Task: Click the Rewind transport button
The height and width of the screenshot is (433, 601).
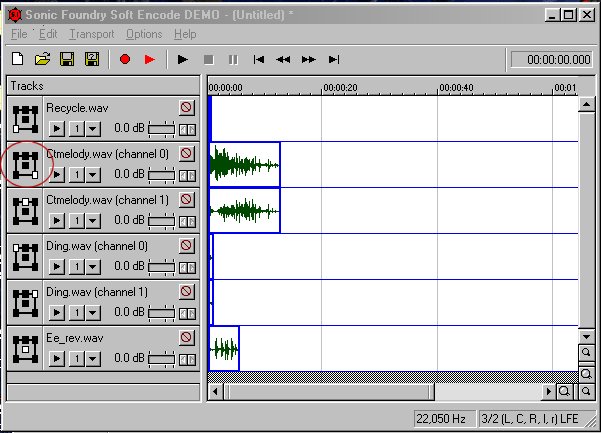Action: point(283,60)
